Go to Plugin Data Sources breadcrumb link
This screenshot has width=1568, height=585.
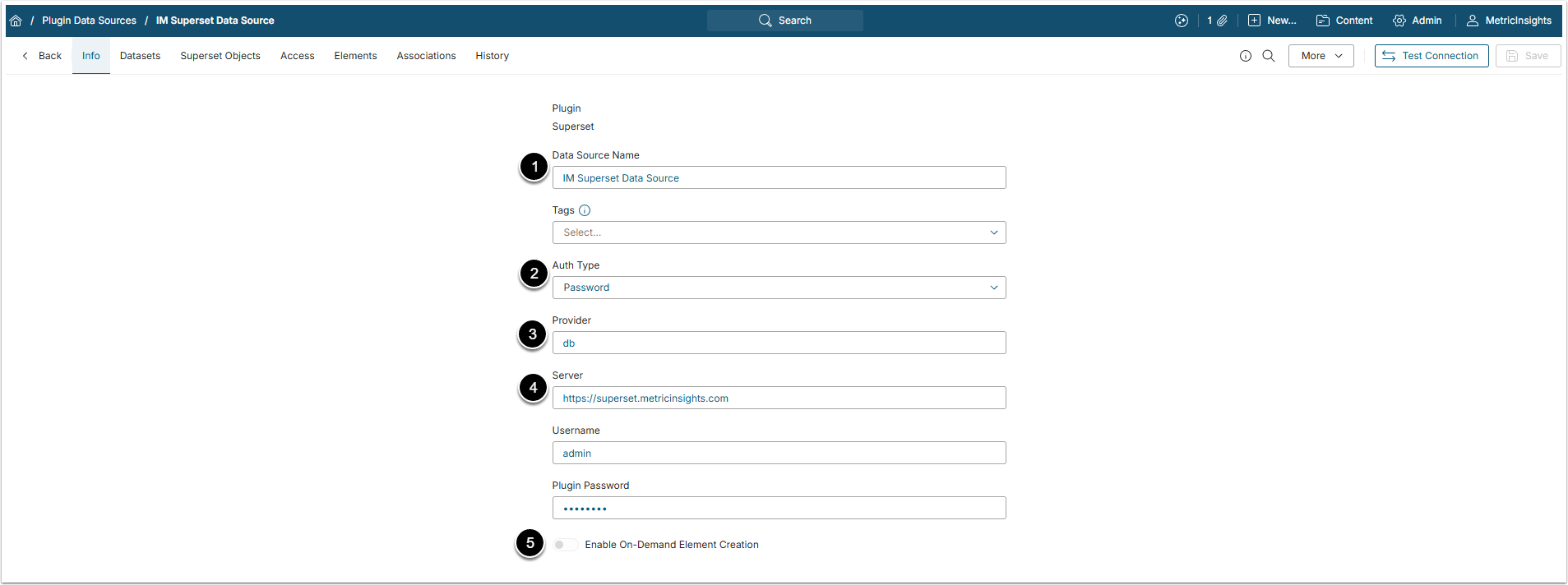coord(89,21)
